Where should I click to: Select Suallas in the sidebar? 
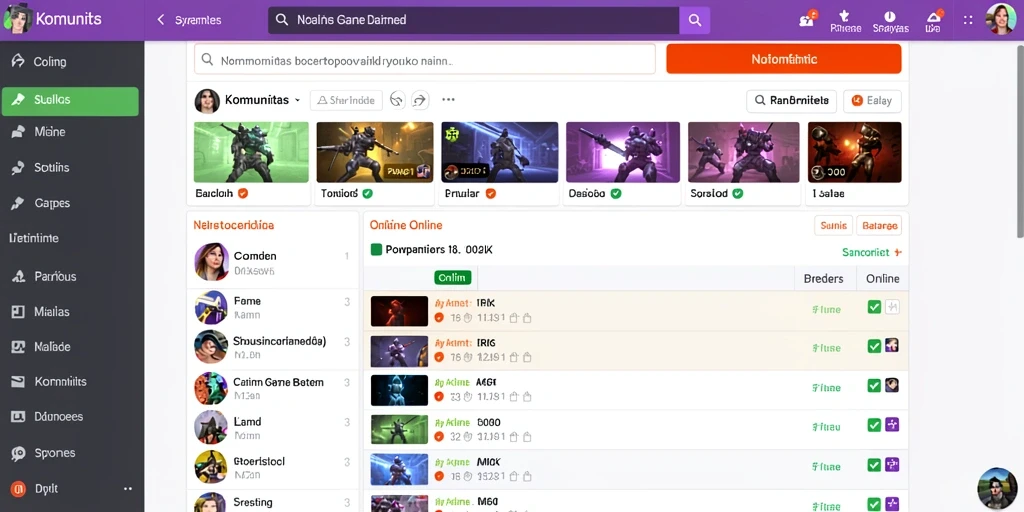[71, 101]
